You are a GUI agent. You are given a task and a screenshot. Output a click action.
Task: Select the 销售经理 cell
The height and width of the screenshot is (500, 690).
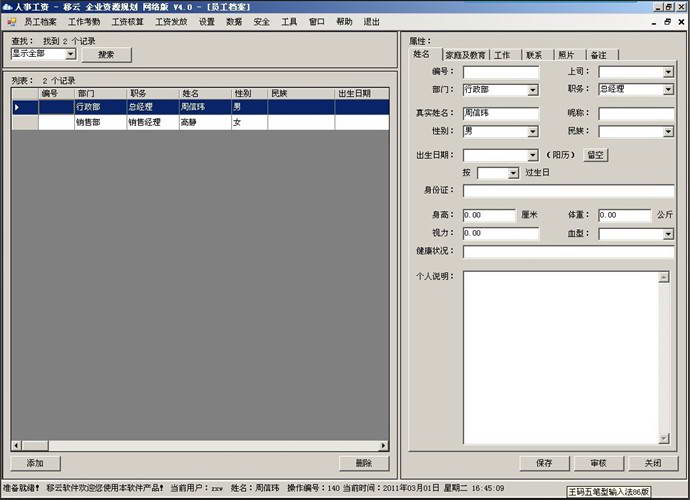tap(153, 122)
